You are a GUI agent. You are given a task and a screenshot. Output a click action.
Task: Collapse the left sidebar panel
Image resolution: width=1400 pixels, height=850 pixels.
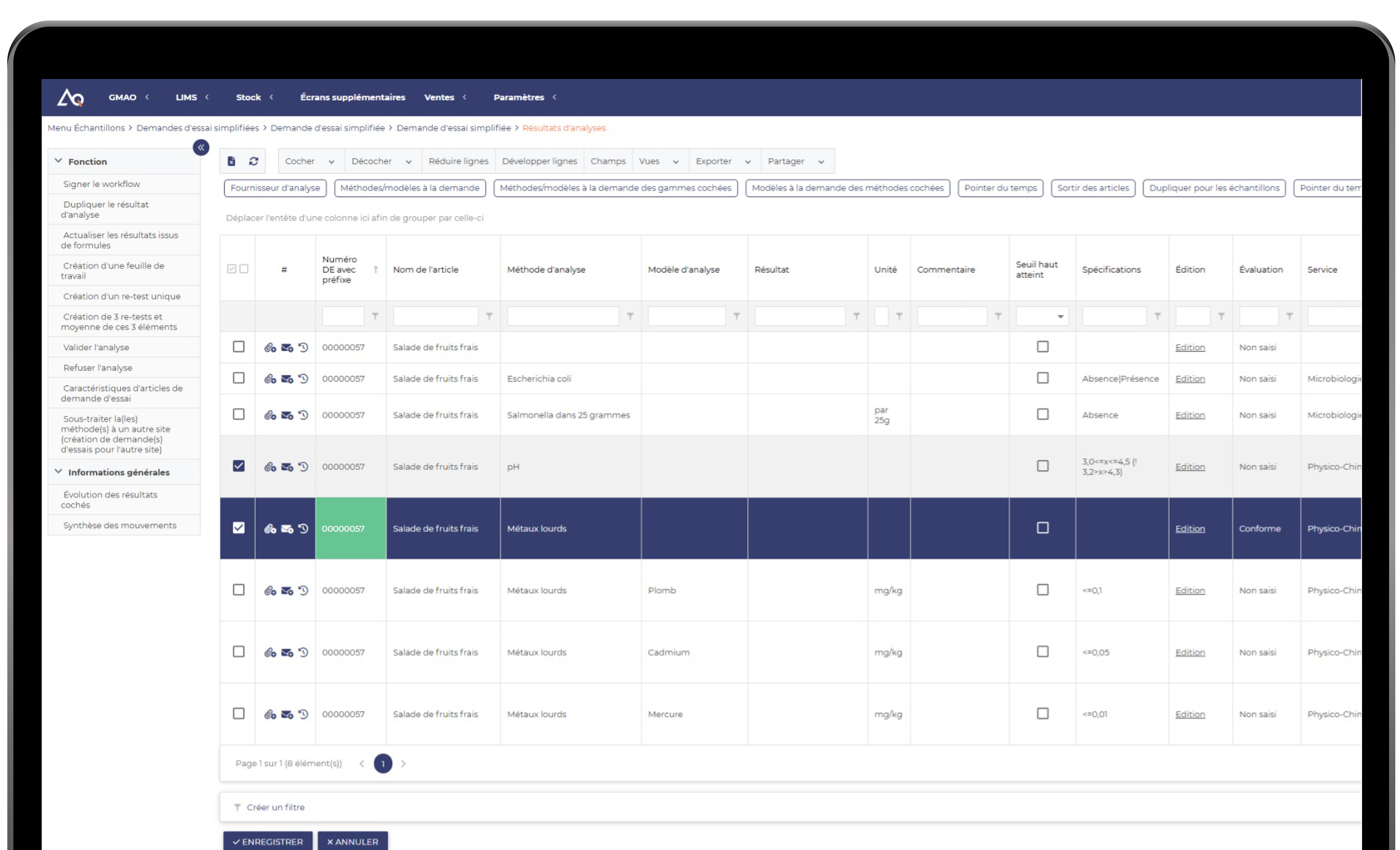(x=201, y=148)
